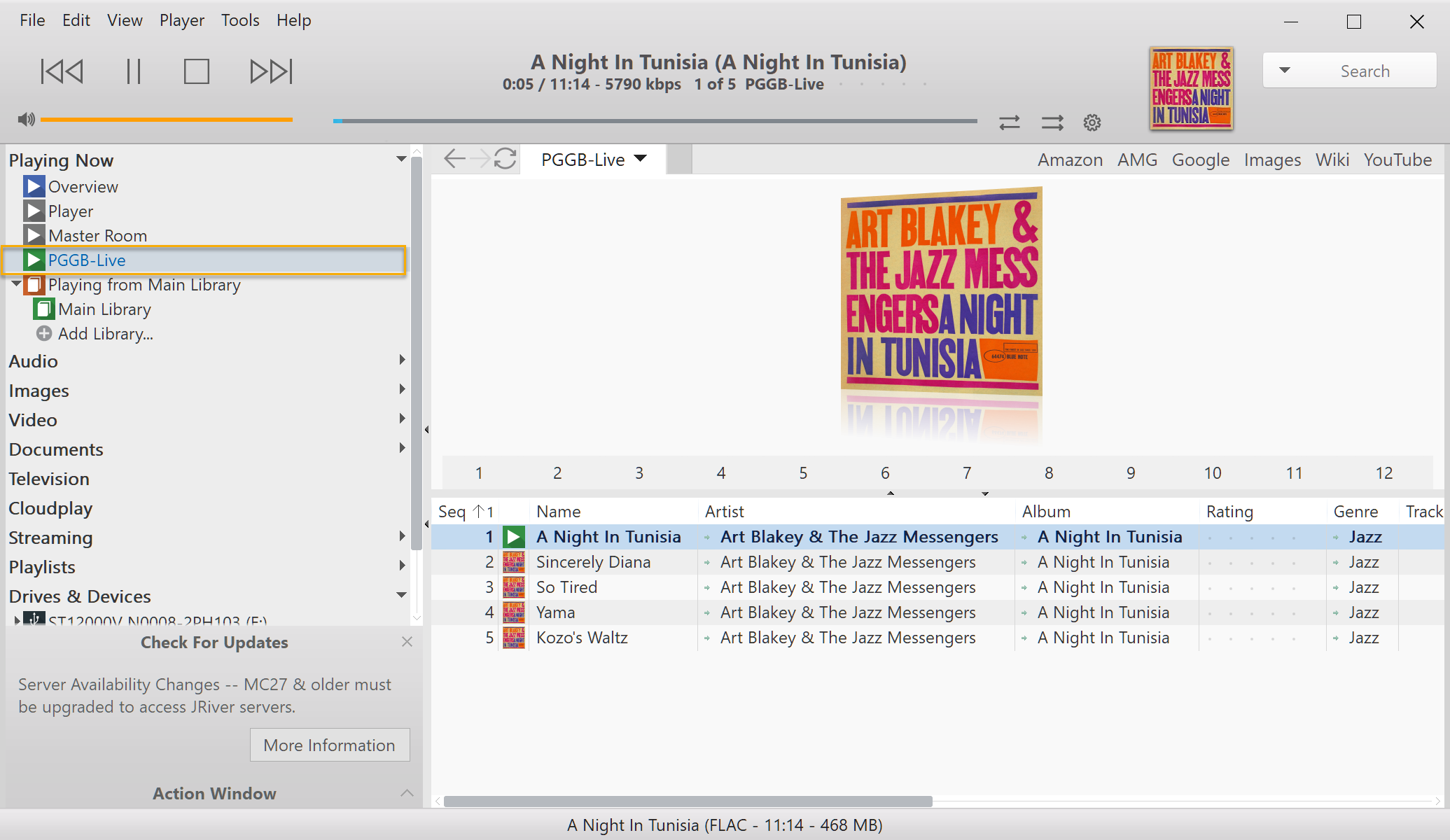Screen dimensions: 1450x840
Task: Click the More Information button
Action: coord(330,745)
